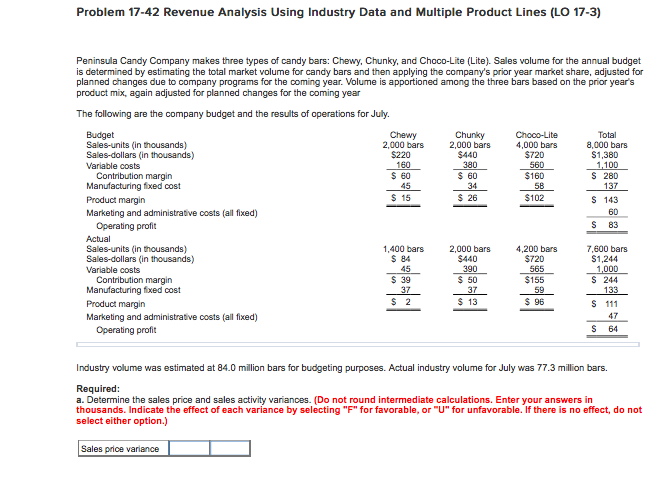
Task: Click actual Chewy contribution margin $39
Action: click(x=401, y=280)
